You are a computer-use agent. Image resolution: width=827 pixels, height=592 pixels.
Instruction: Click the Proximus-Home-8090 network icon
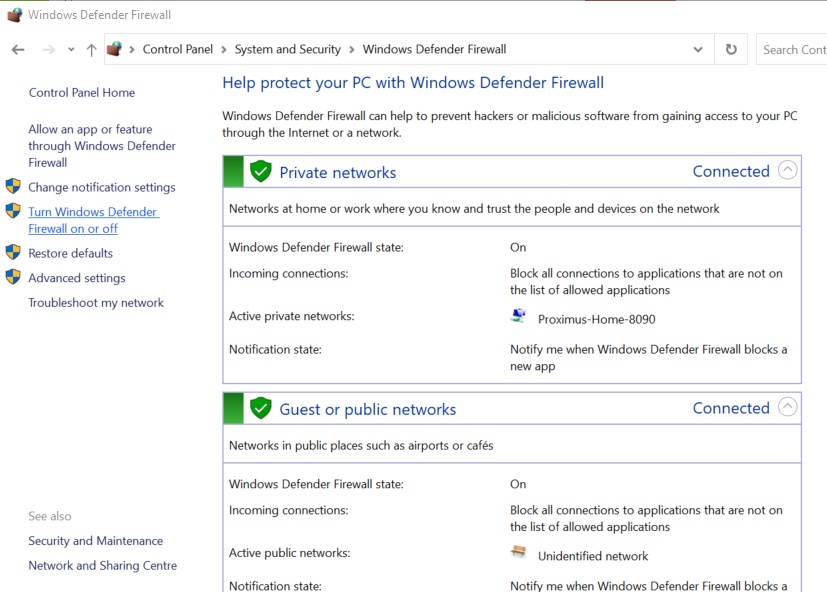point(519,316)
